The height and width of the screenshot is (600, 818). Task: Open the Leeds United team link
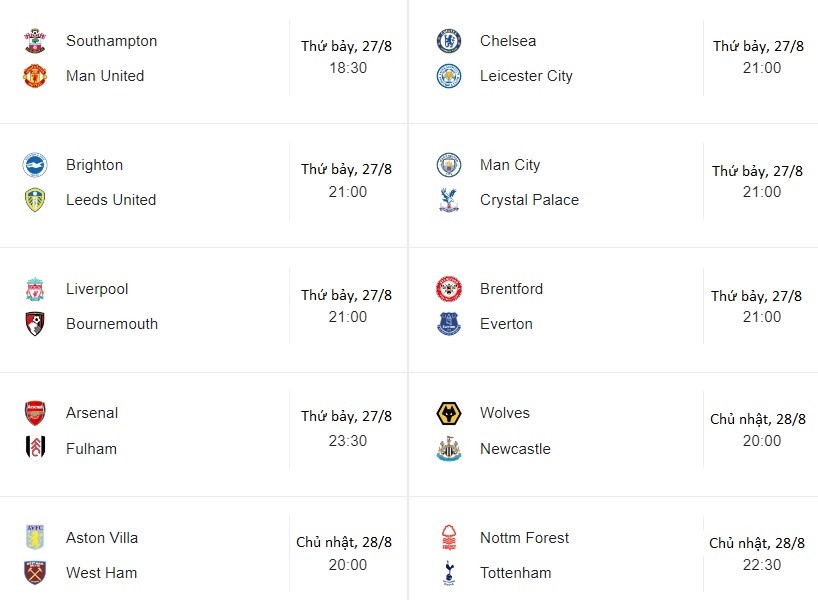coord(111,200)
